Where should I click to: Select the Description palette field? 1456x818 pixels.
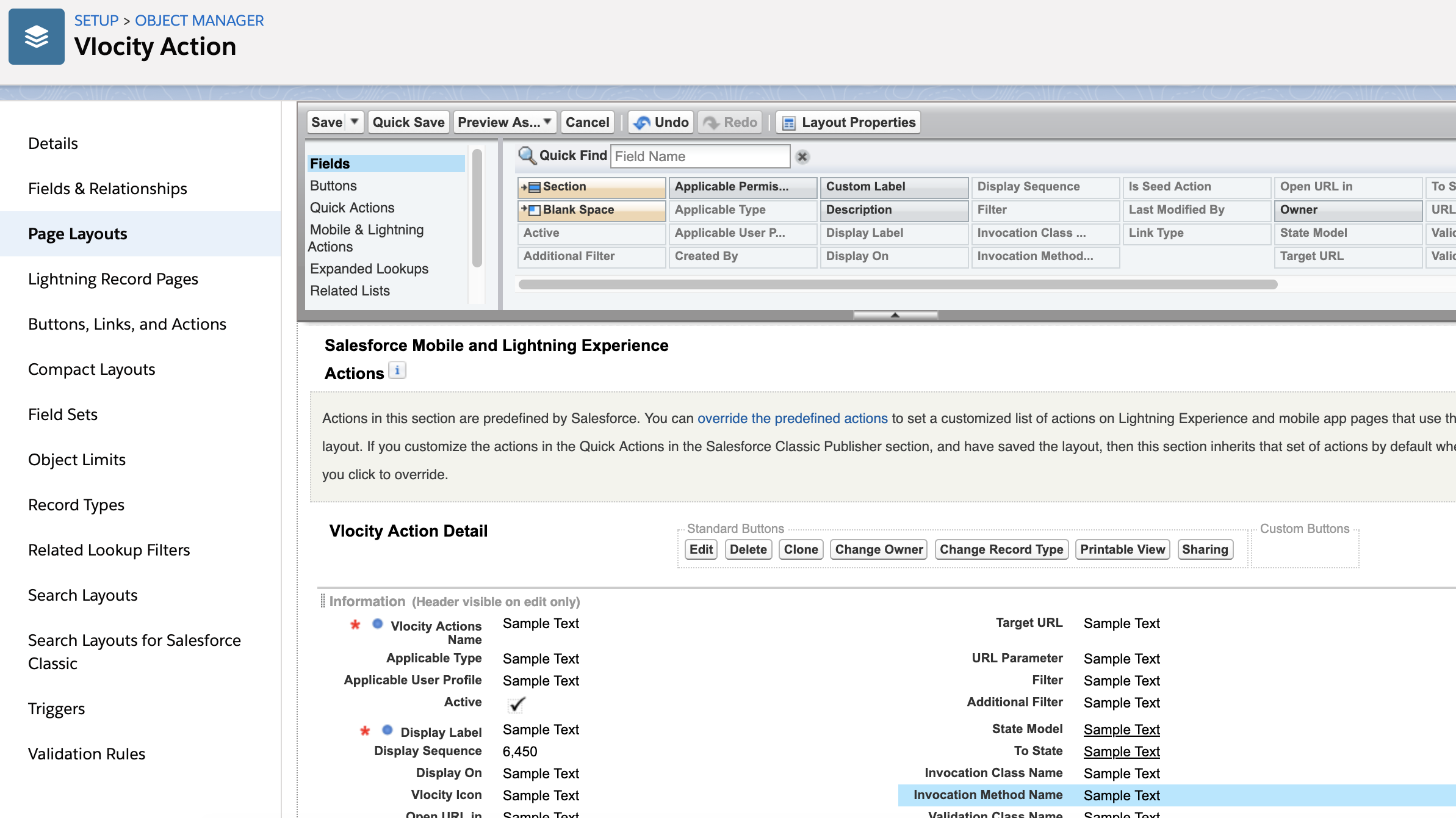pyautogui.click(x=894, y=210)
